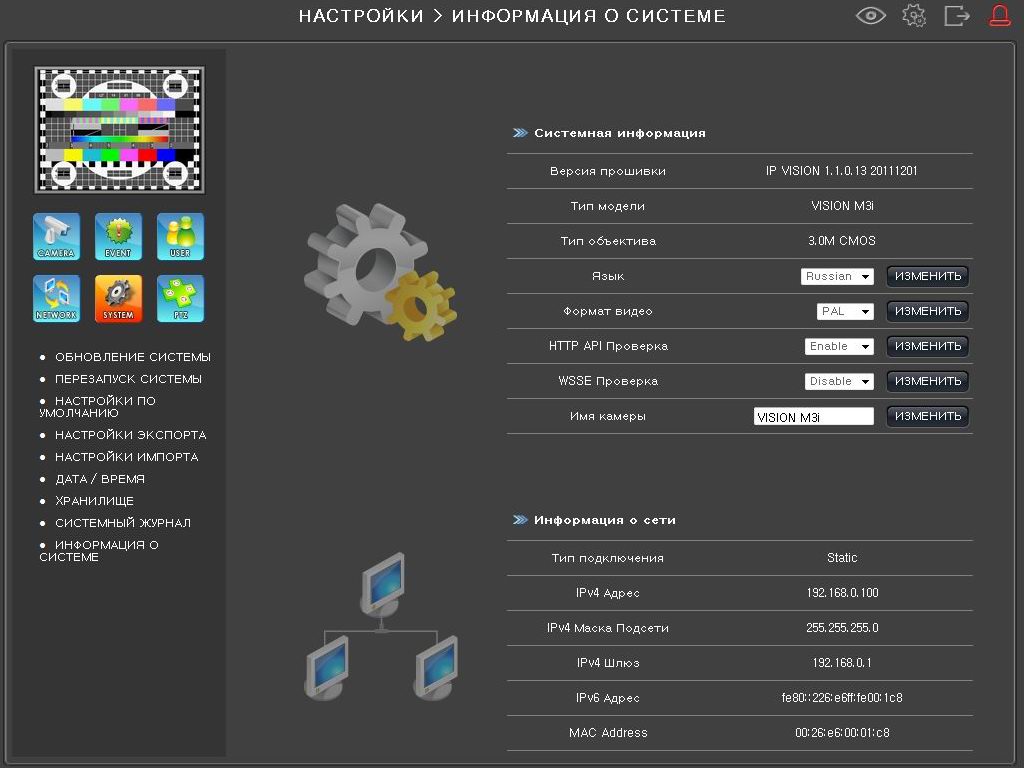Open the WSSE Disable dropdown
The height and width of the screenshot is (768, 1024).
[x=839, y=381]
